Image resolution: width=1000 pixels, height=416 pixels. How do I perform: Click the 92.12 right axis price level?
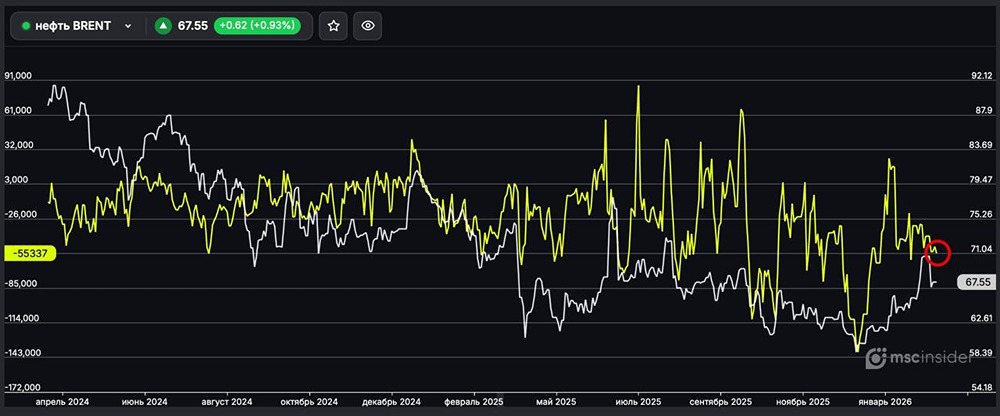pyautogui.click(x=980, y=76)
